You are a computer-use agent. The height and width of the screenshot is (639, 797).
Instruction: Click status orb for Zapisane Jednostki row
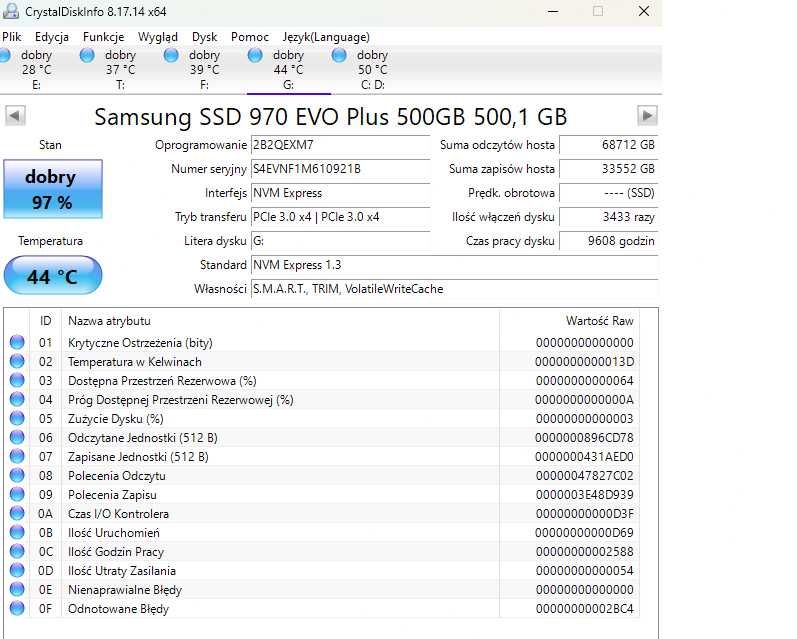[x=17, y=457]
